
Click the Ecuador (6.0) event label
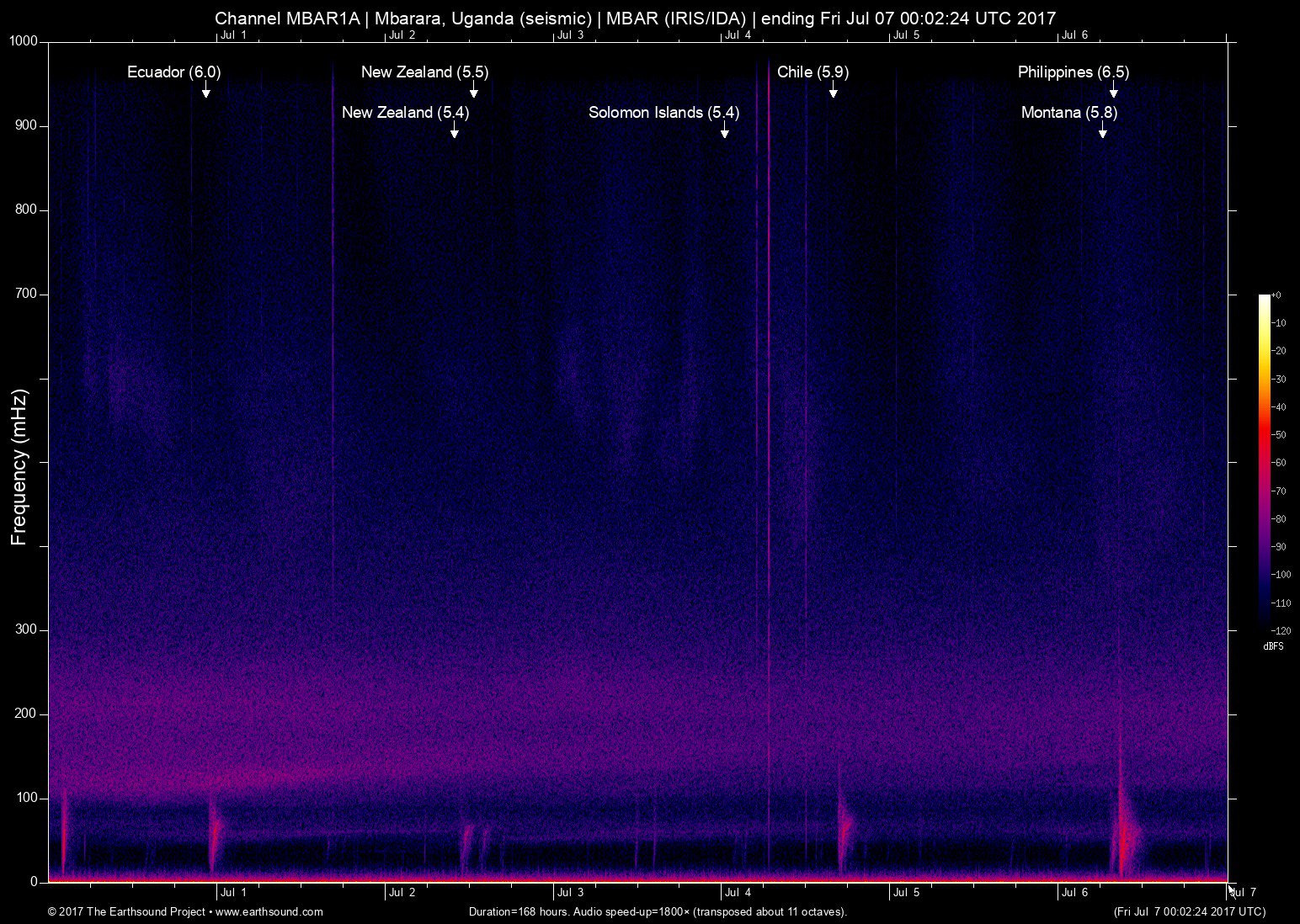tap(173, 72)
